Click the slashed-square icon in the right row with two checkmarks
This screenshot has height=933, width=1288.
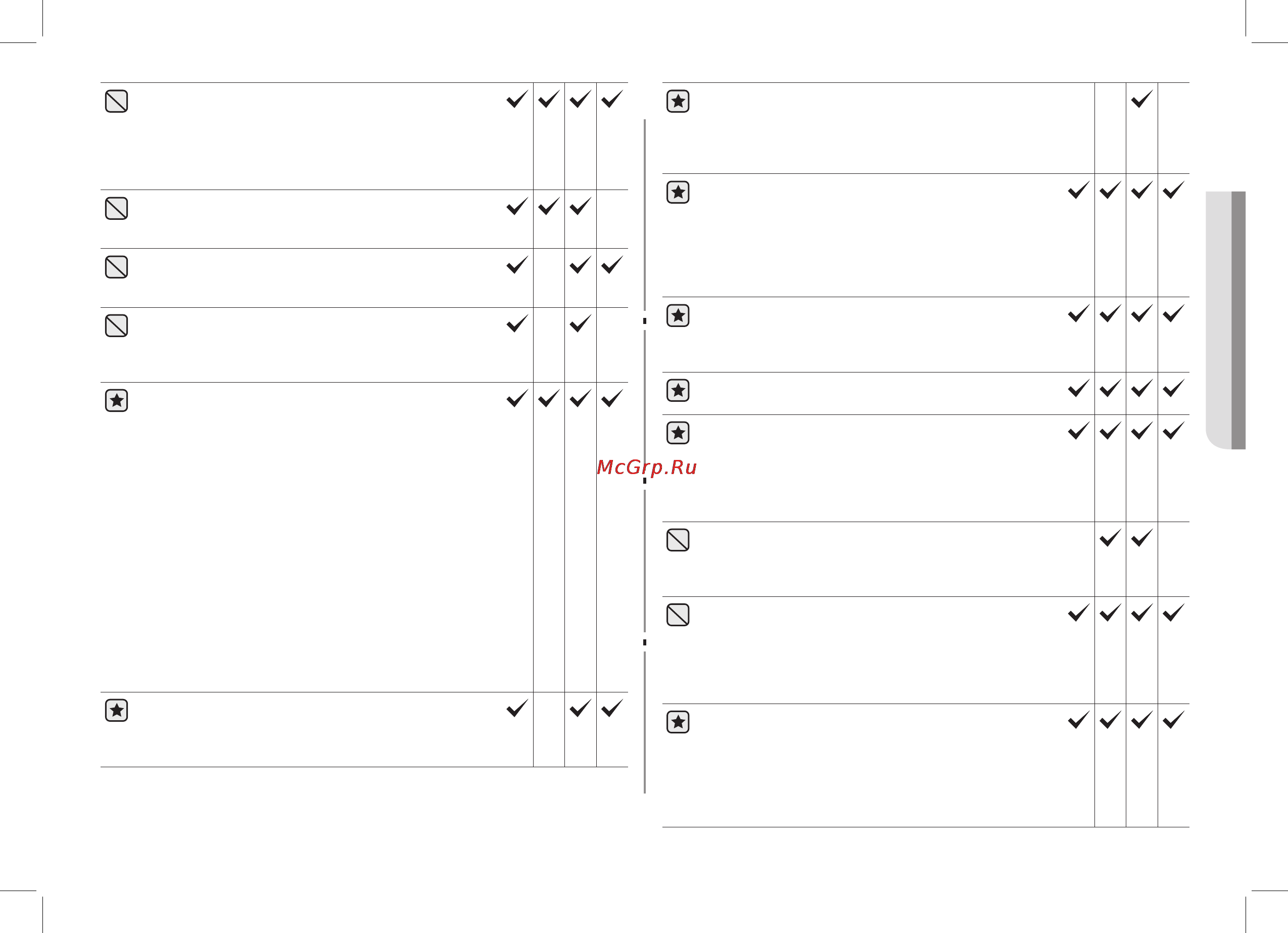tap(678, 540)
